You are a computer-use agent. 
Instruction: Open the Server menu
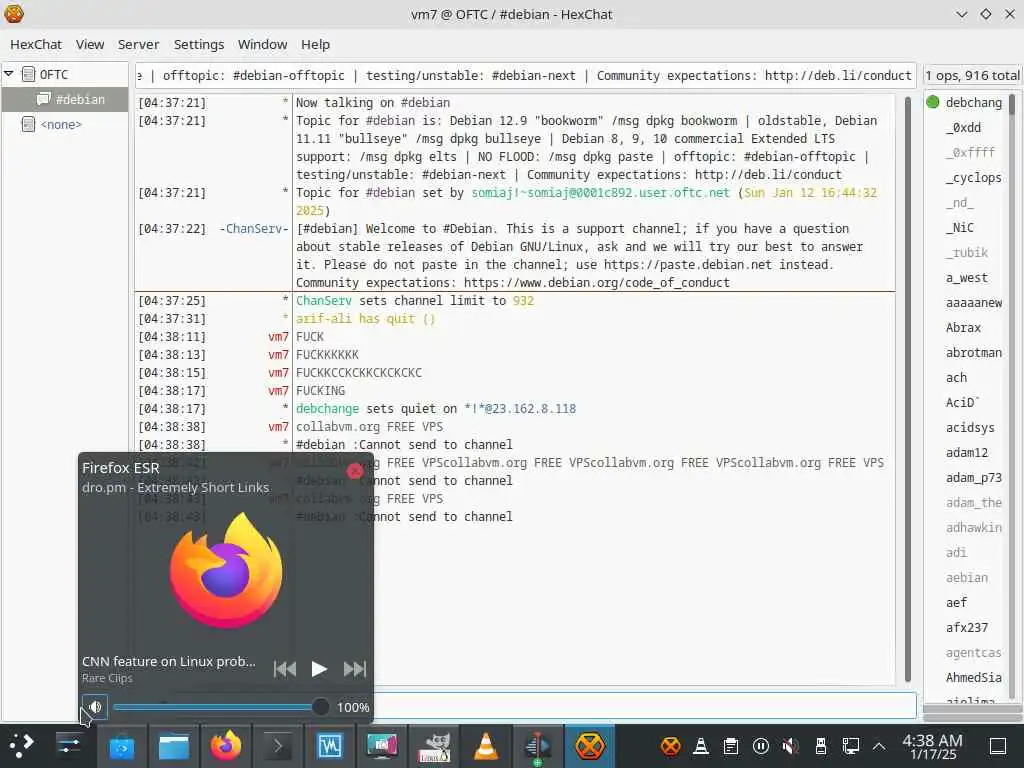coord(138,44)
